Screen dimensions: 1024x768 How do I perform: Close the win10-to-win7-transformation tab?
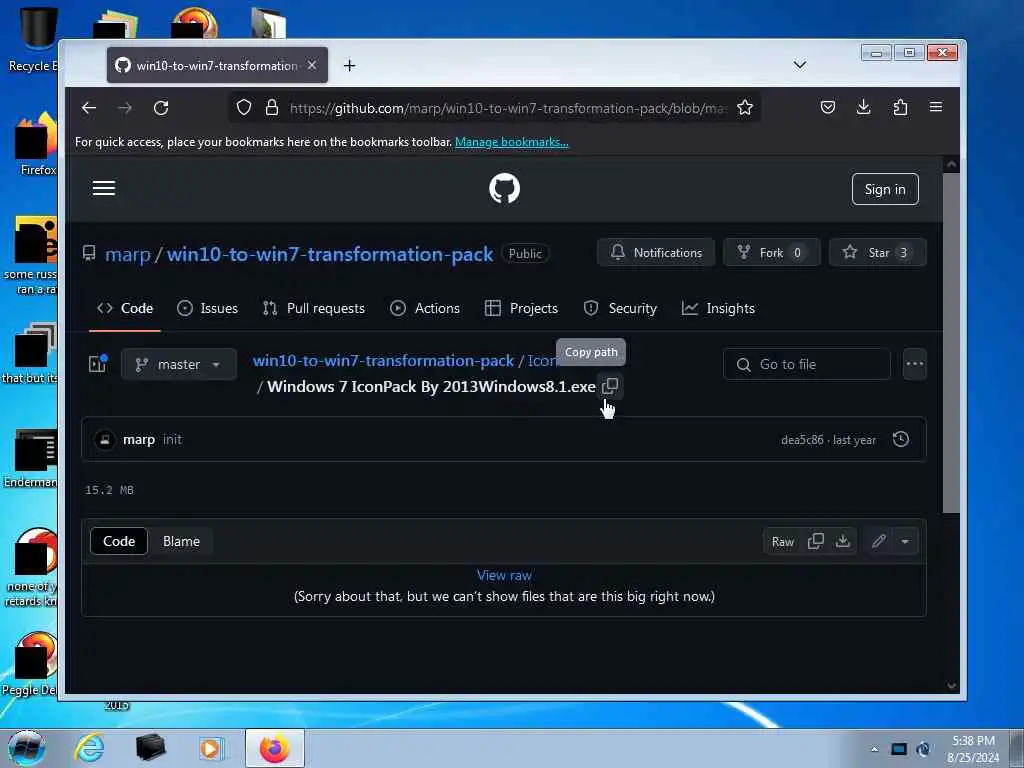click(312, 65)
